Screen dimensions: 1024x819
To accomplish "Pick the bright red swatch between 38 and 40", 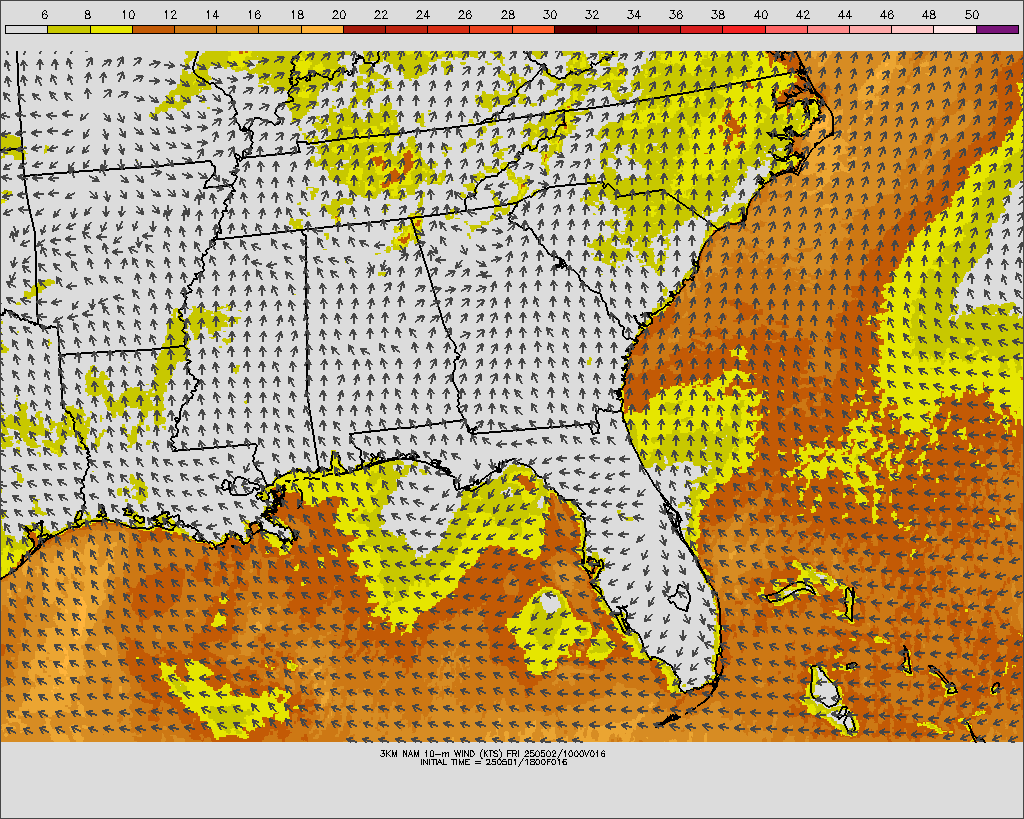I will (x=744, y=29).
